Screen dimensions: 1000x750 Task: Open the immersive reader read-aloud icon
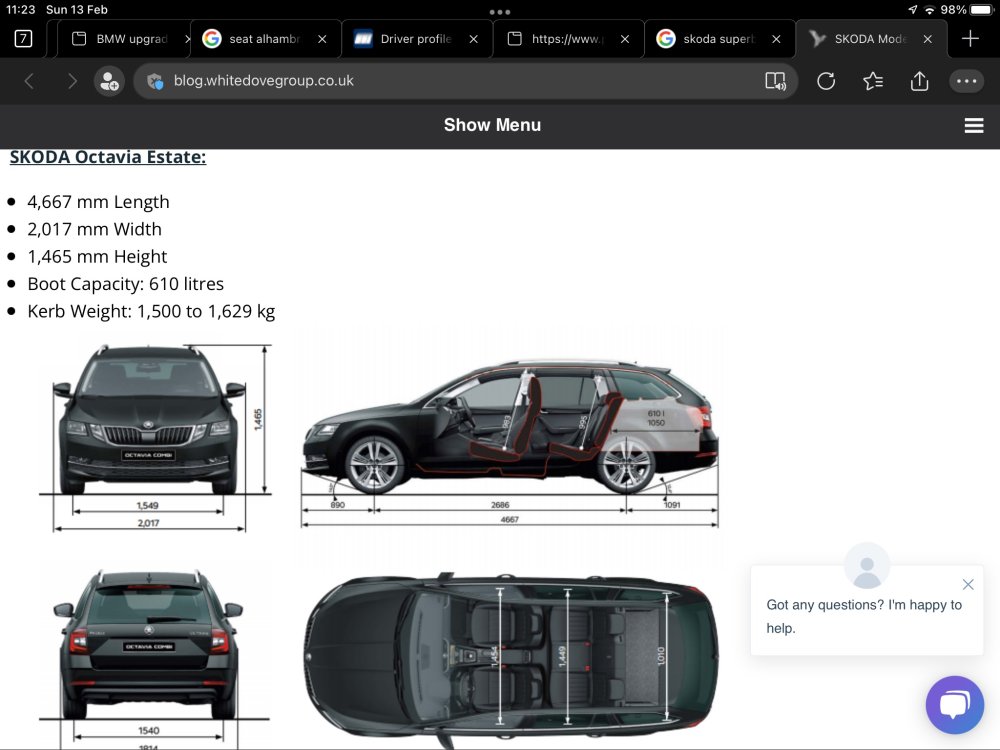pos(776,81)
